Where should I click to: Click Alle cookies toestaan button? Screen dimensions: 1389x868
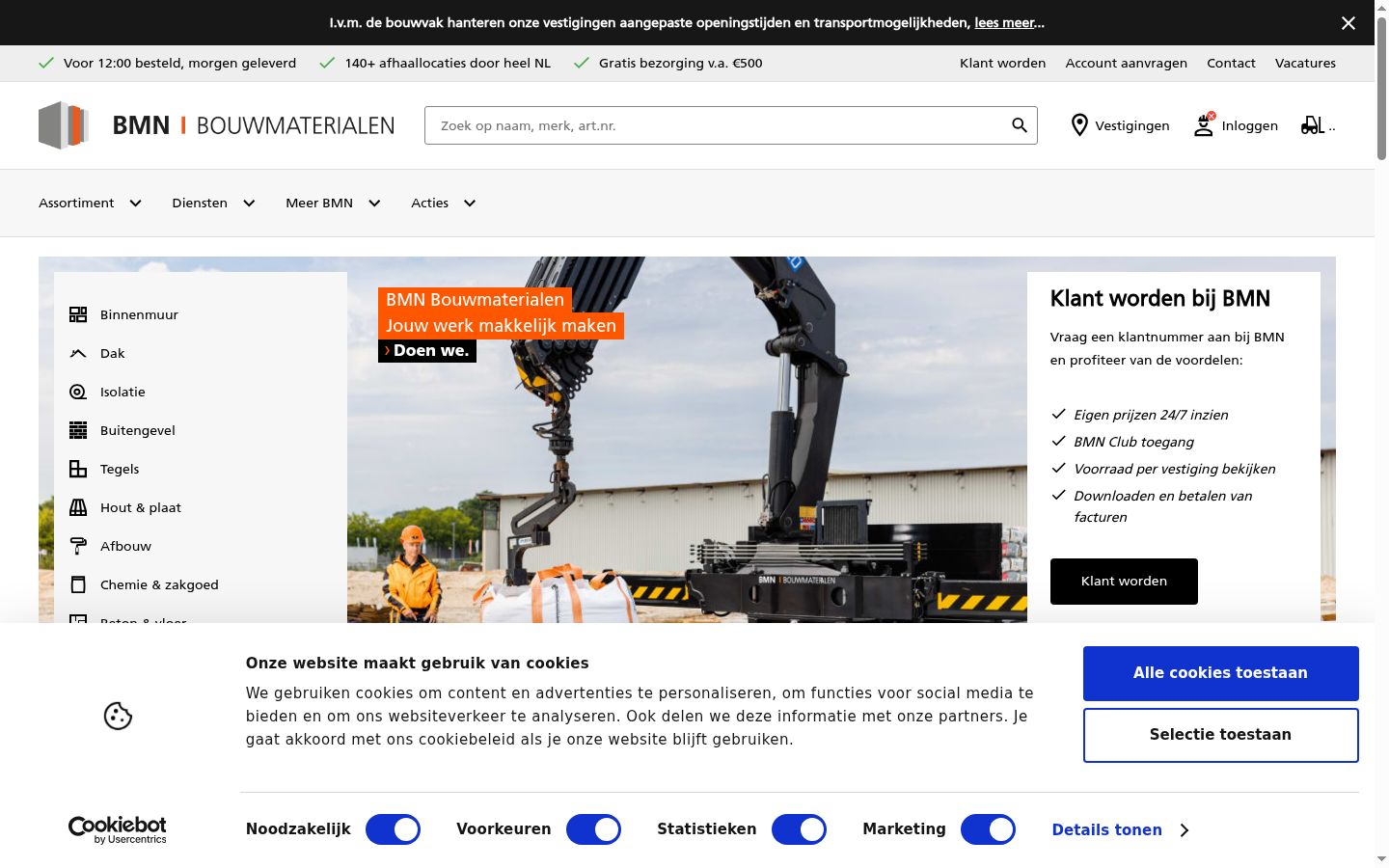pos(1221,673)
